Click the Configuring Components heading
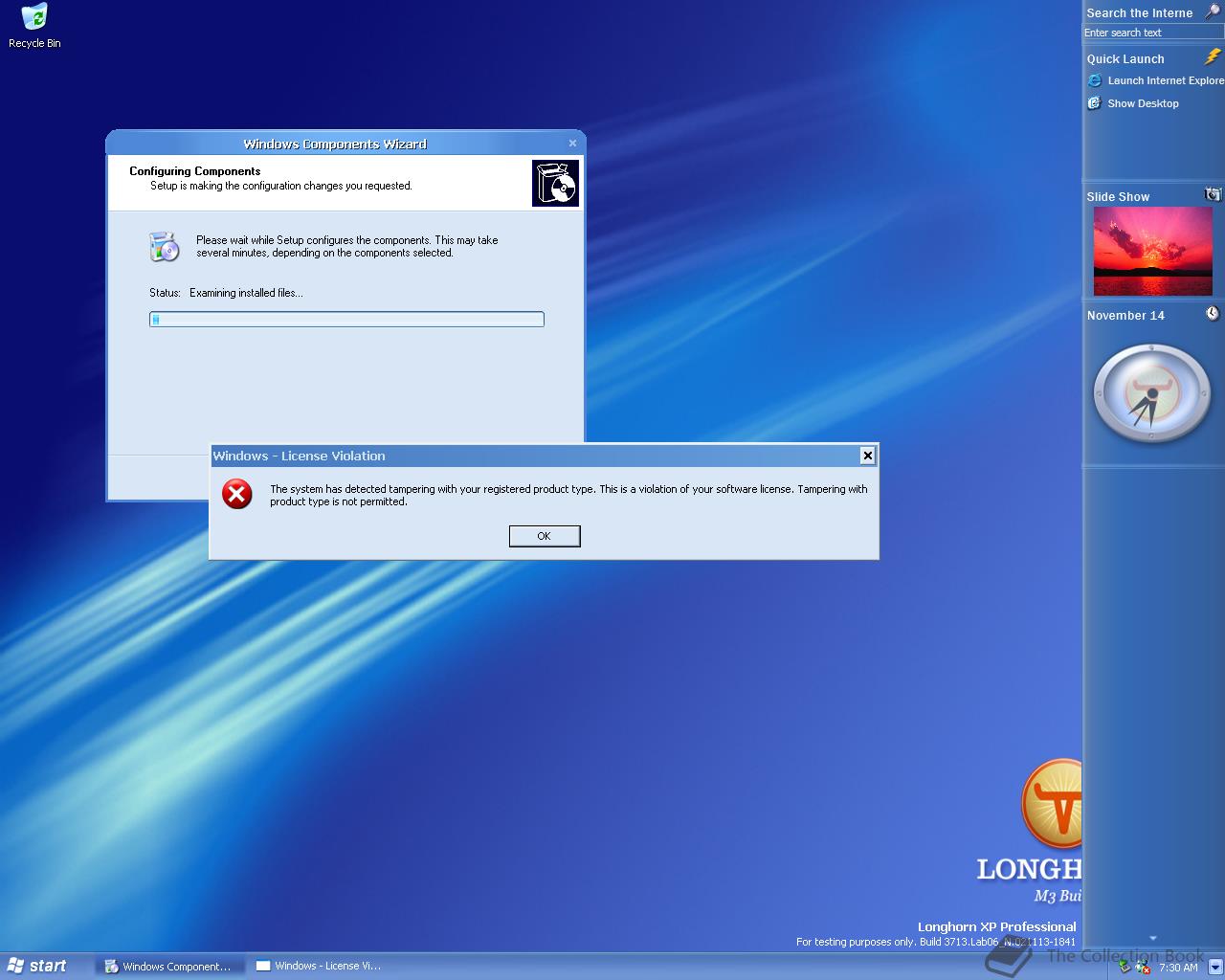The image size is (1225, 980). pos(195,171)
